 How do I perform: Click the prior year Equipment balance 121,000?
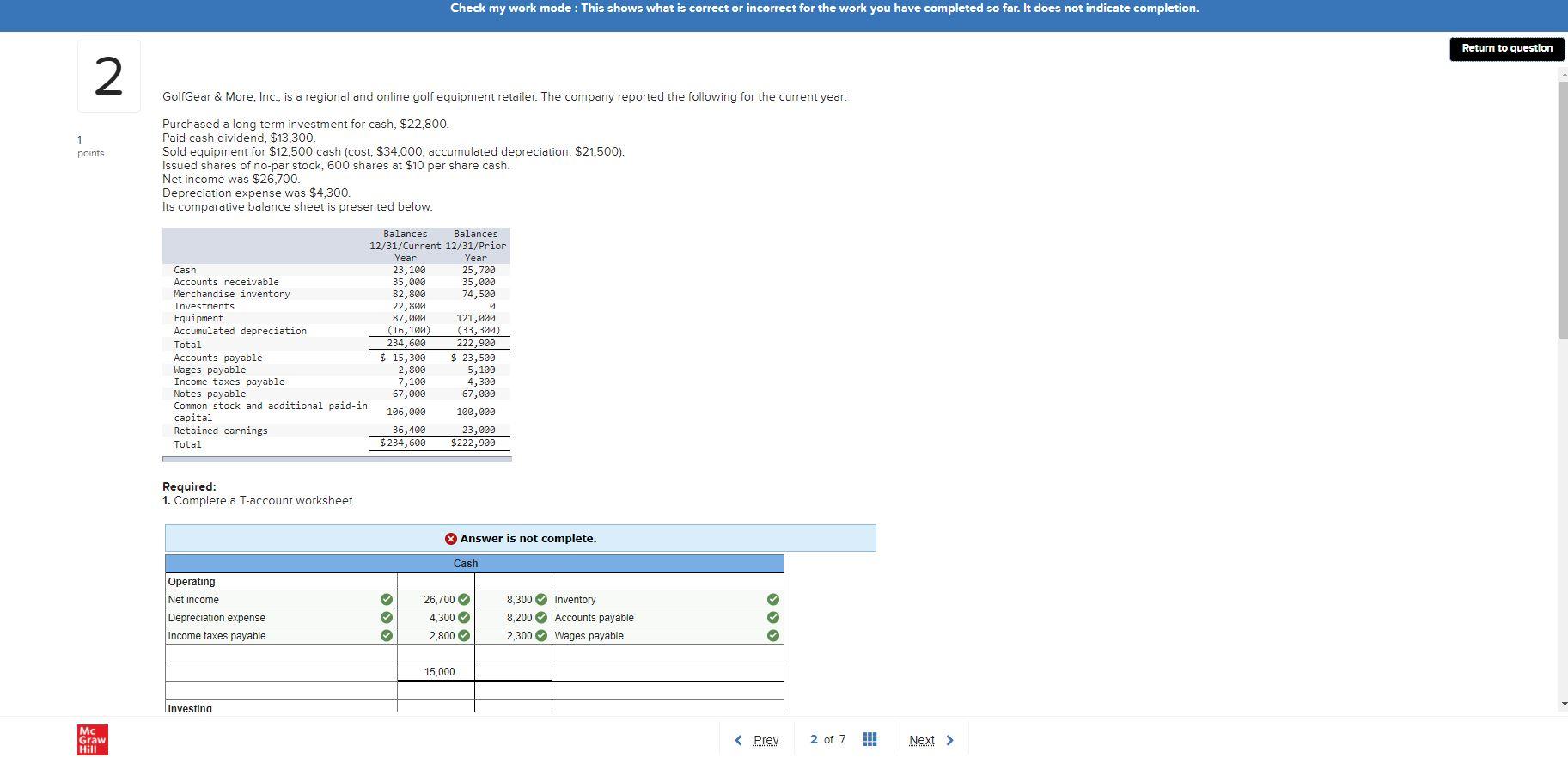476,319
